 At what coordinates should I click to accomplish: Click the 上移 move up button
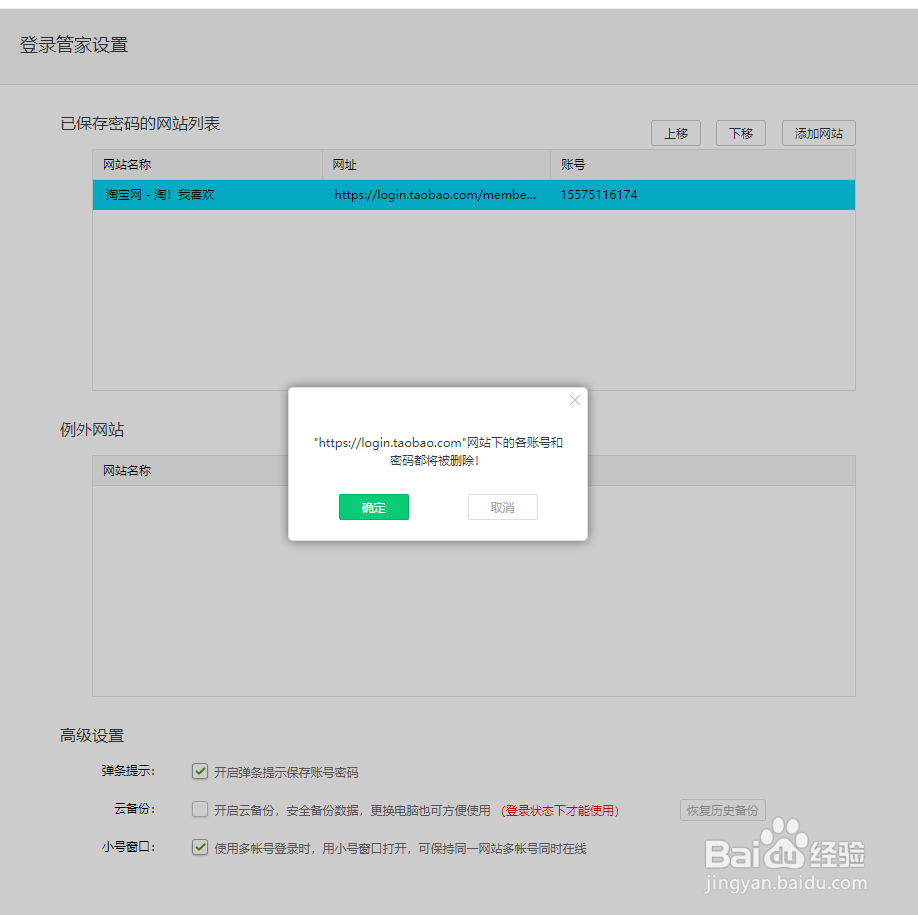(x=676, y=133)
